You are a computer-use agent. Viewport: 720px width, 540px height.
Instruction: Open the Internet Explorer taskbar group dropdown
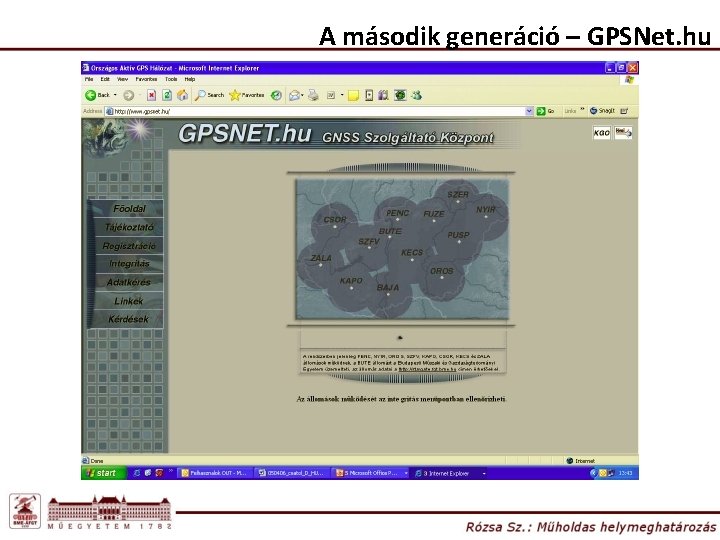484,473
